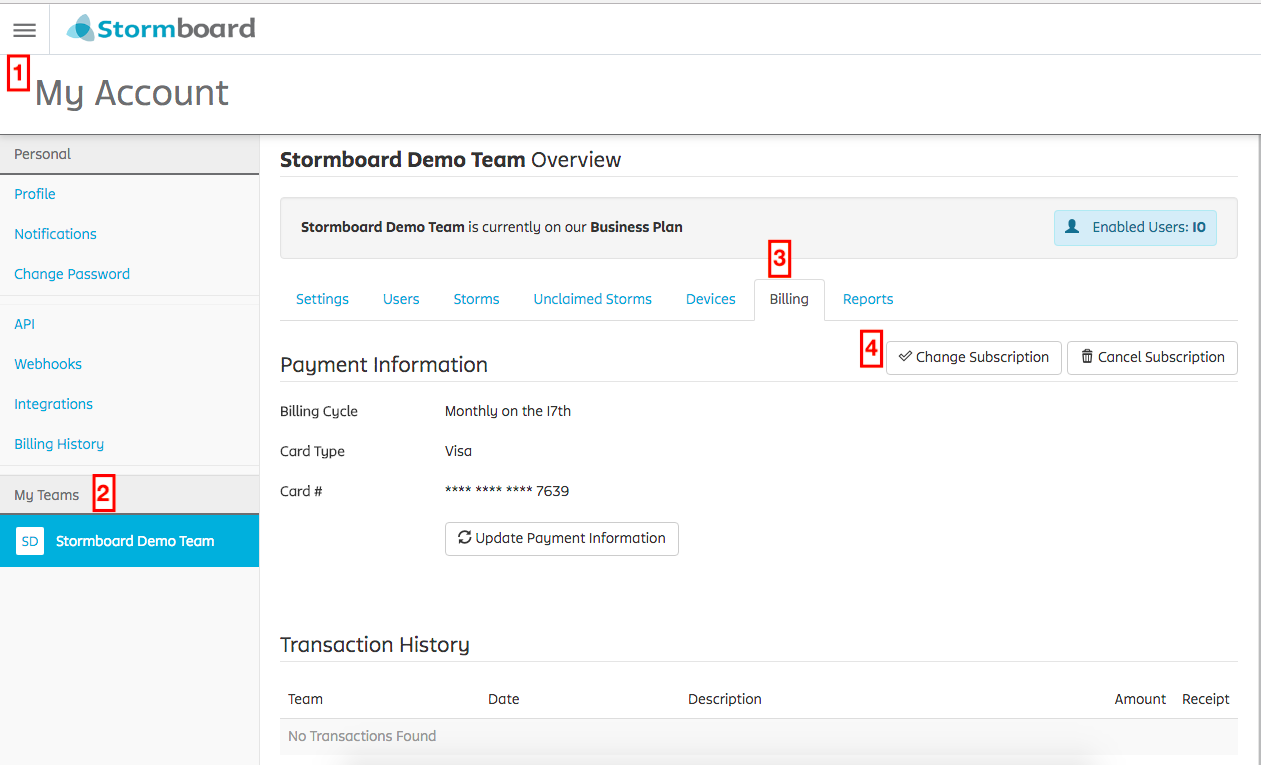Click the My Account page title

click(x=132, y=93)
